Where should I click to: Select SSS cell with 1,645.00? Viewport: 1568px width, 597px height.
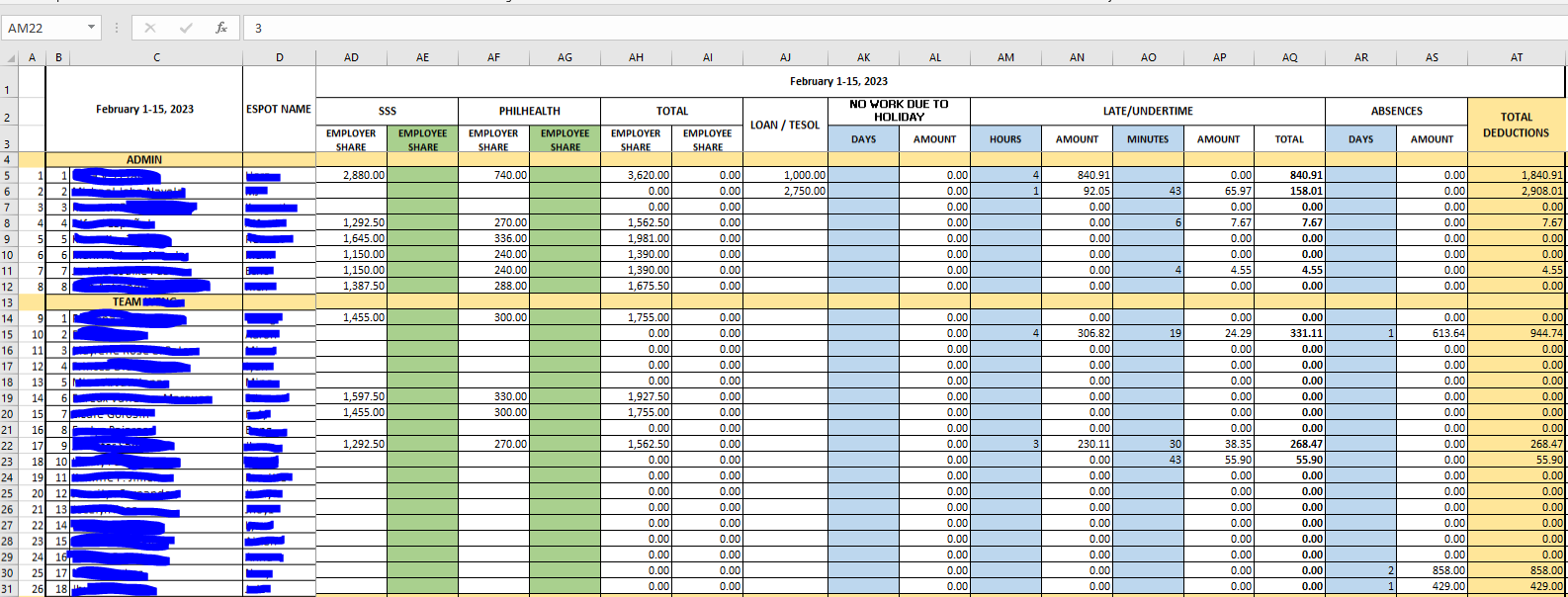pos(351,238)
